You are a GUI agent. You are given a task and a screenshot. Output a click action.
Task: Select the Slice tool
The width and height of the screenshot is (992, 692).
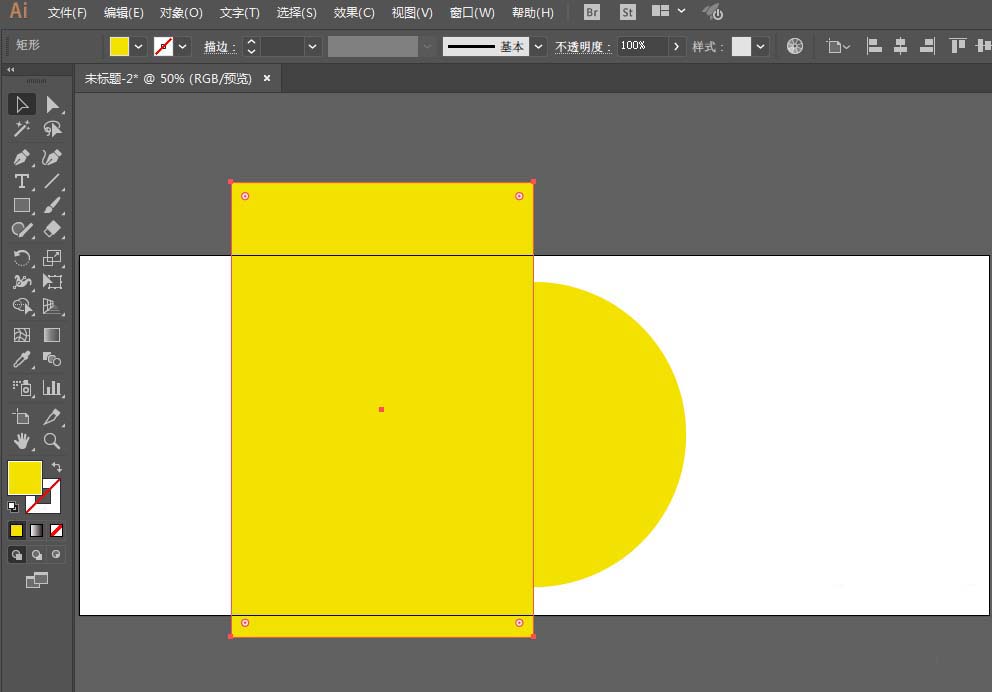(x=53, y=417)
